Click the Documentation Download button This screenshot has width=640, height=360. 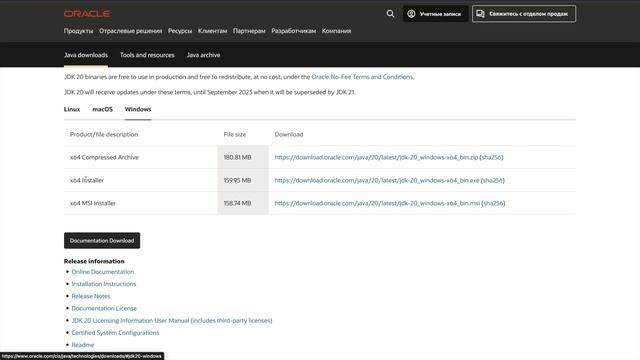pos(102,240)
